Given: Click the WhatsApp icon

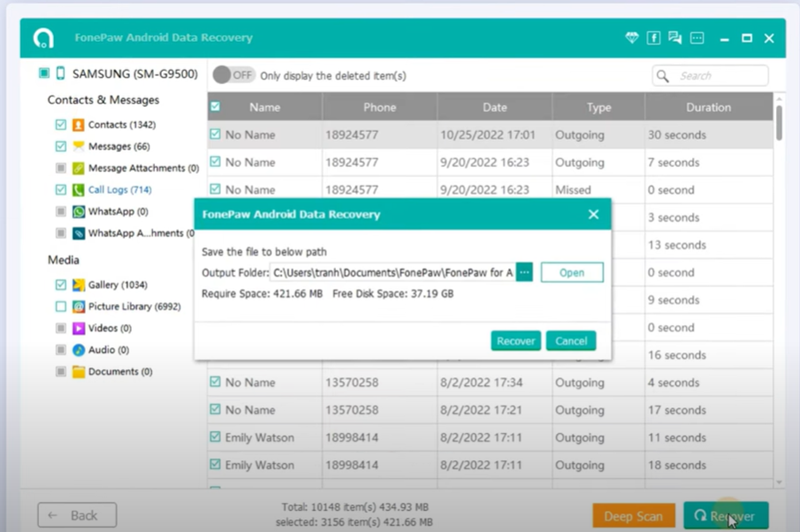Looking at the screenshot, I should (x=78, y=212).
